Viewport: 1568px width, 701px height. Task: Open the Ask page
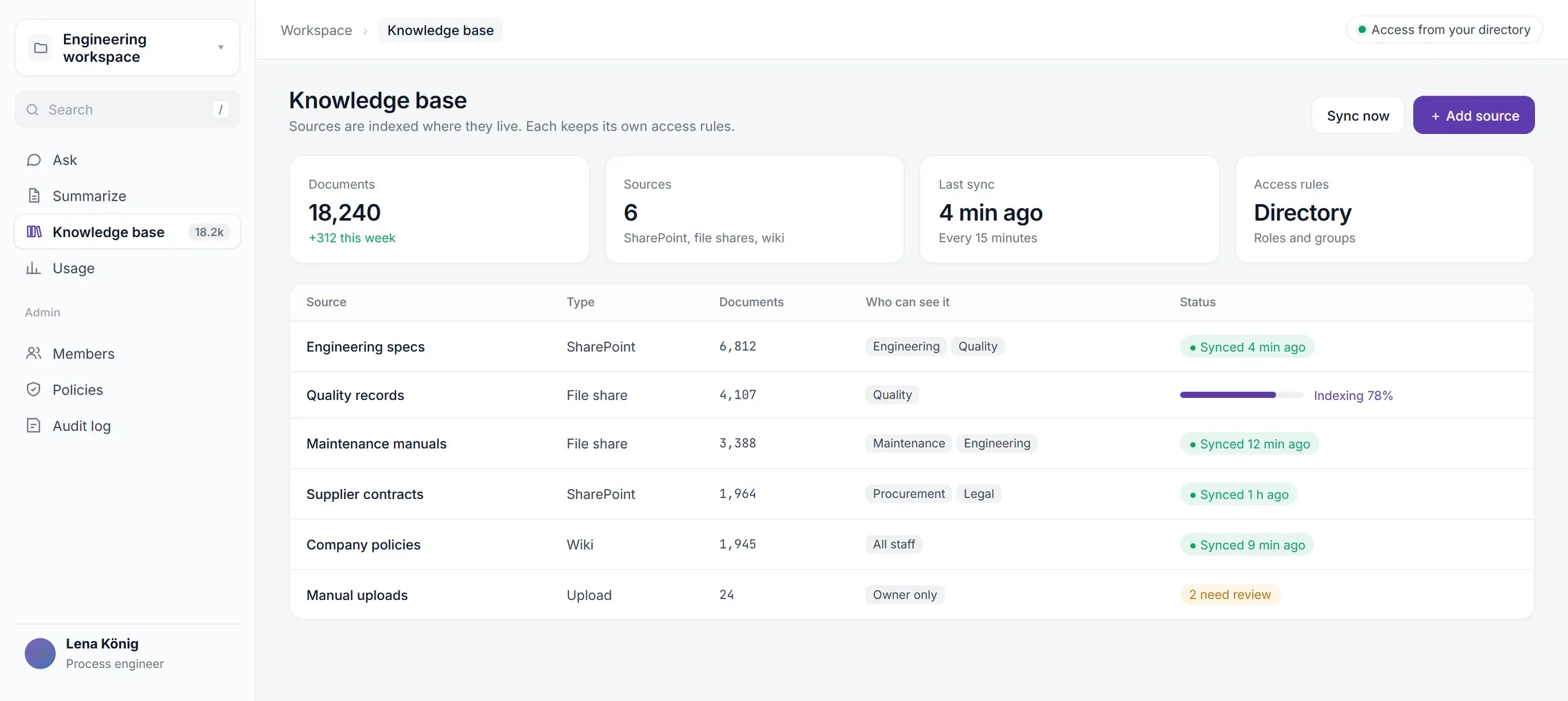(x=127, y=160)
